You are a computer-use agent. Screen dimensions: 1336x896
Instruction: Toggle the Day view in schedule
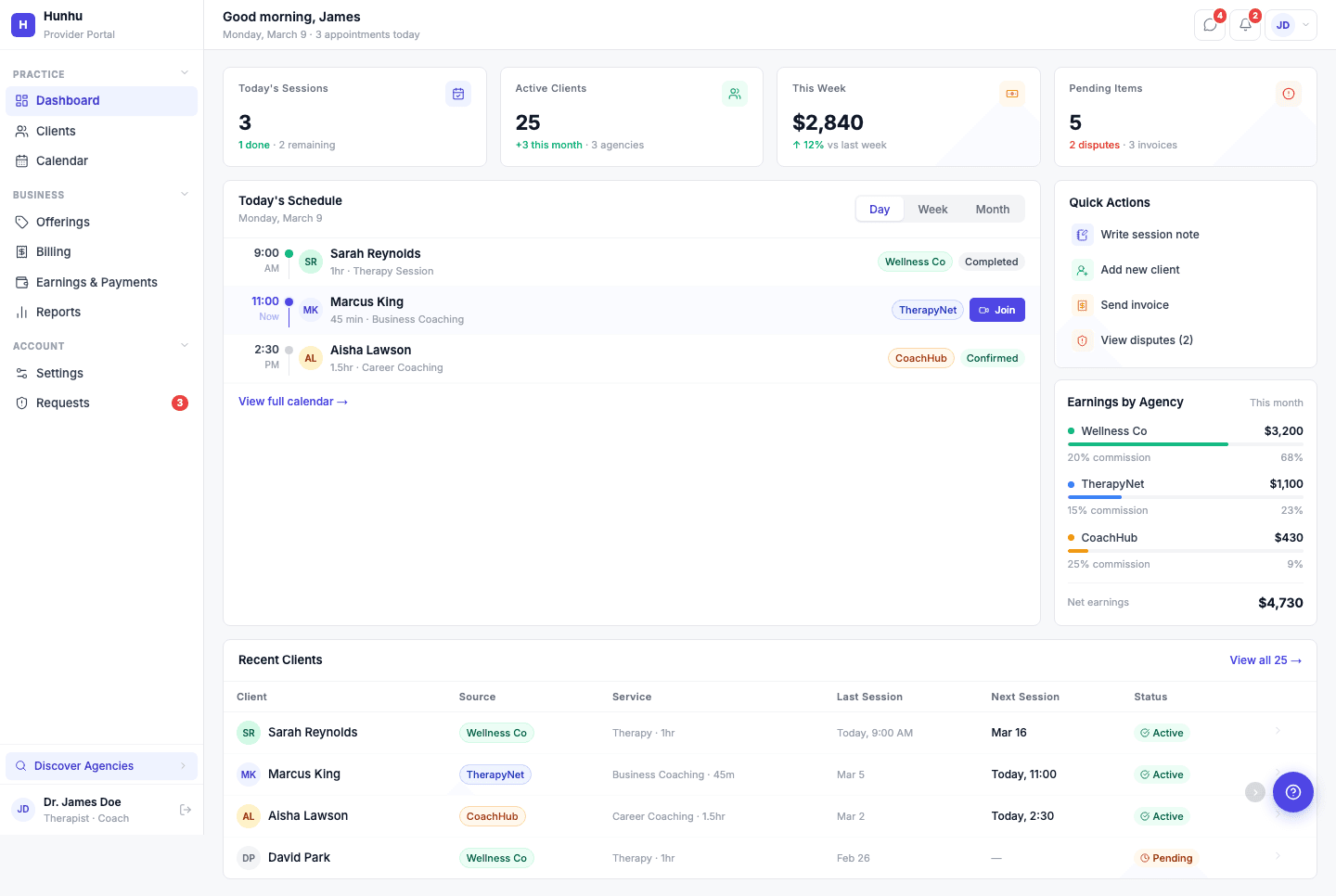[x=879, y=209]
